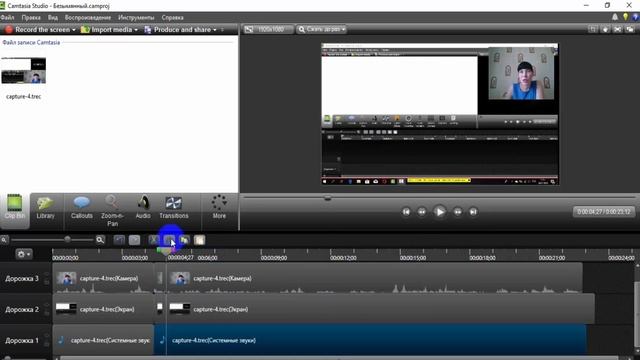Adjust the timeline zoom slider handle
Image resolution: width=640 pixels, height=360 pixels.
click(x=67, y=240)
